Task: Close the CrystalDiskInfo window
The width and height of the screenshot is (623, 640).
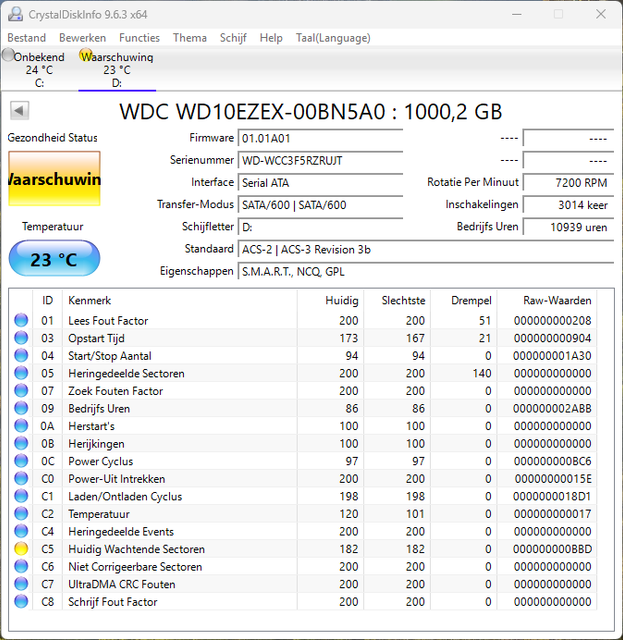Action: coord(601,14)
